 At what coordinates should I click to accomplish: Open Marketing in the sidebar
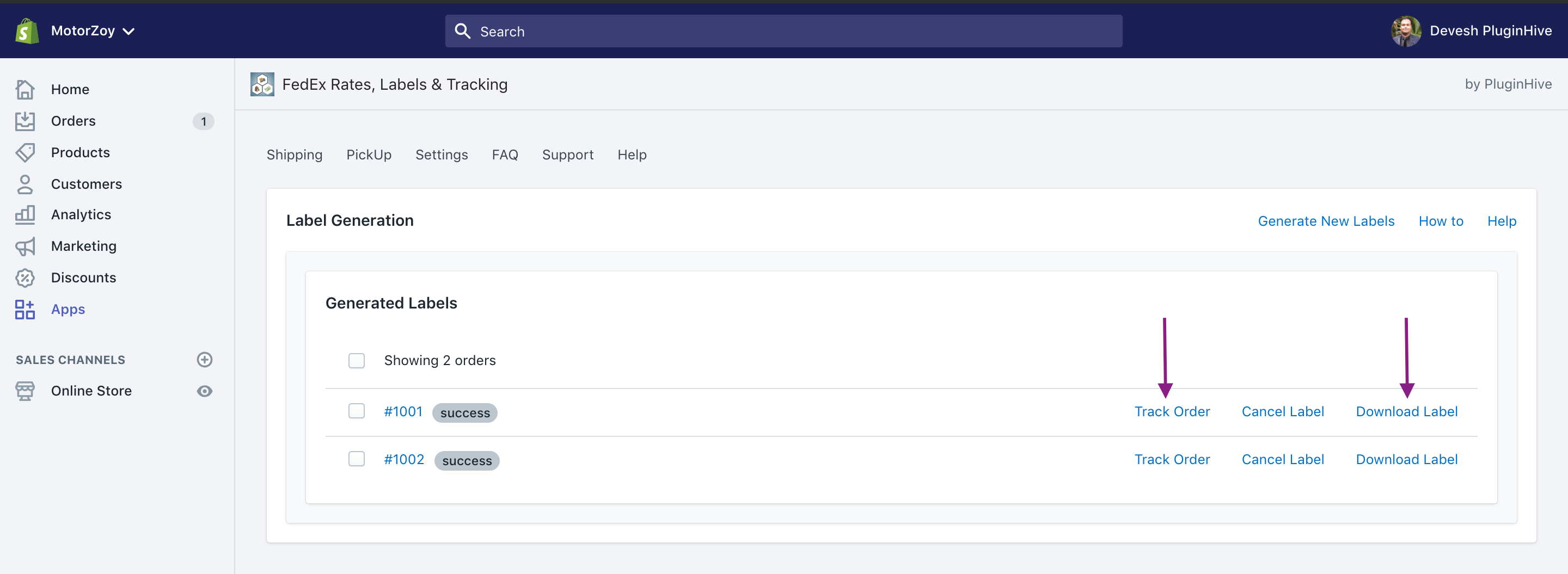(84, 246)
